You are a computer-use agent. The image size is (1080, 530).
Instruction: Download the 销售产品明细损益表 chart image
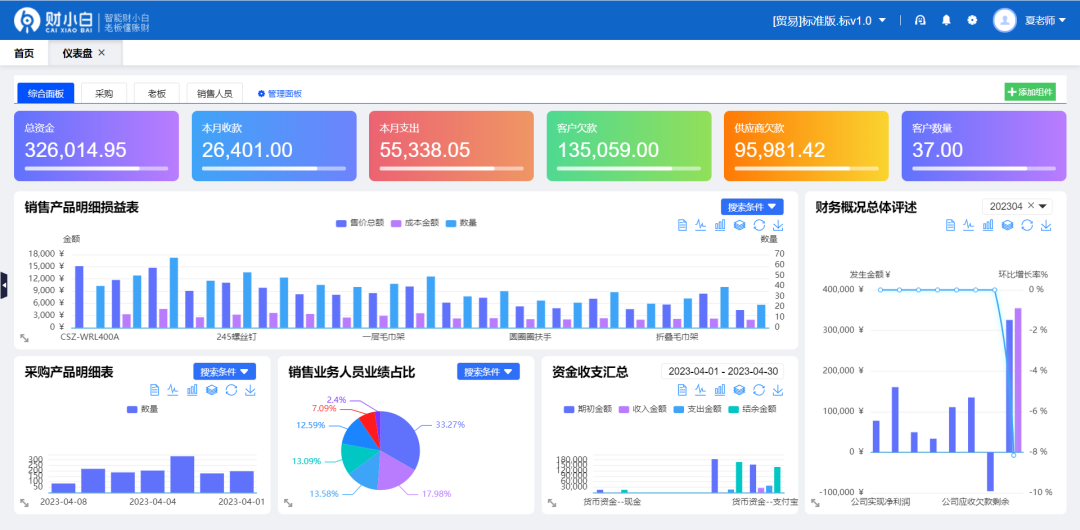coord(778,225)
